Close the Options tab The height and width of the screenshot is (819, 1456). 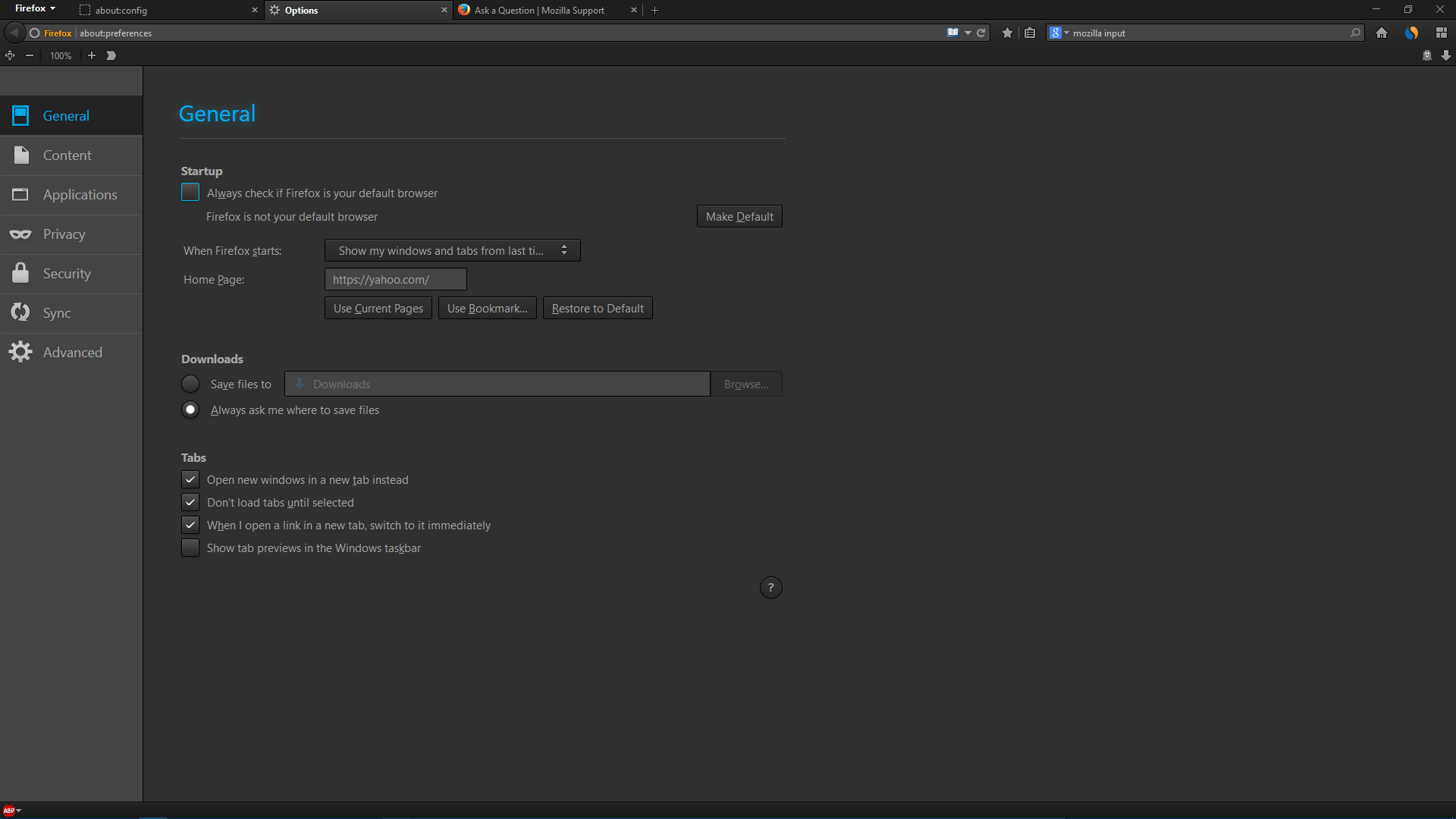point(444,10)
